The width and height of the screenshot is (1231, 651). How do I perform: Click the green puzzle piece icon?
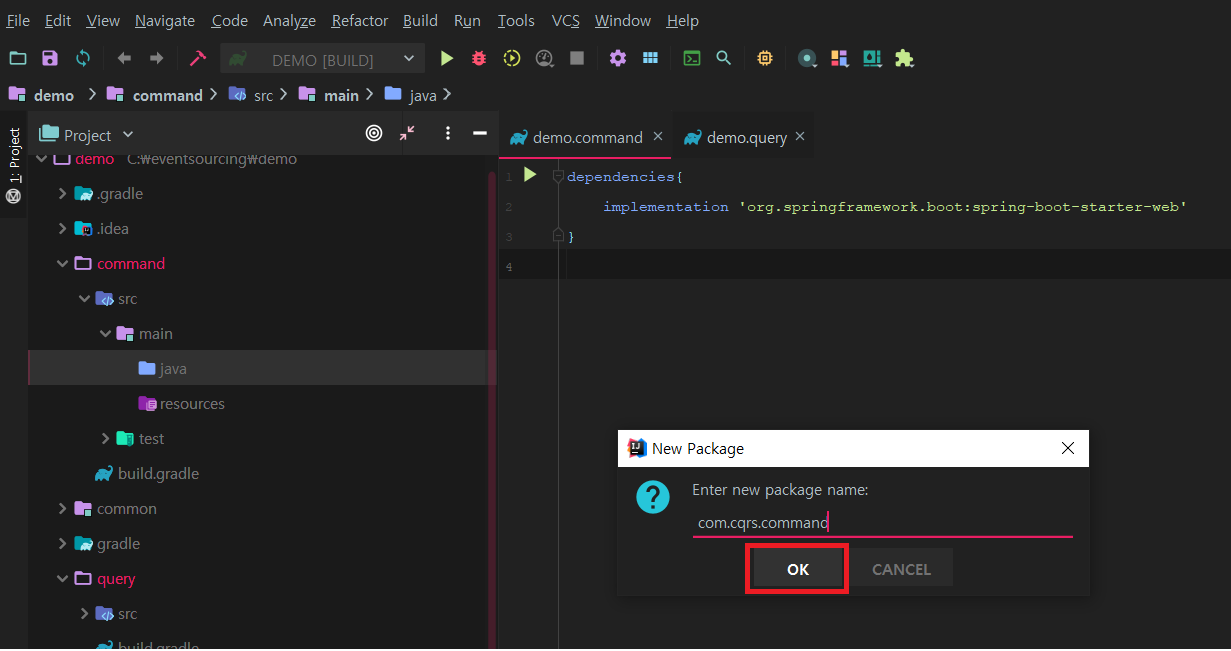coord(904,59)
